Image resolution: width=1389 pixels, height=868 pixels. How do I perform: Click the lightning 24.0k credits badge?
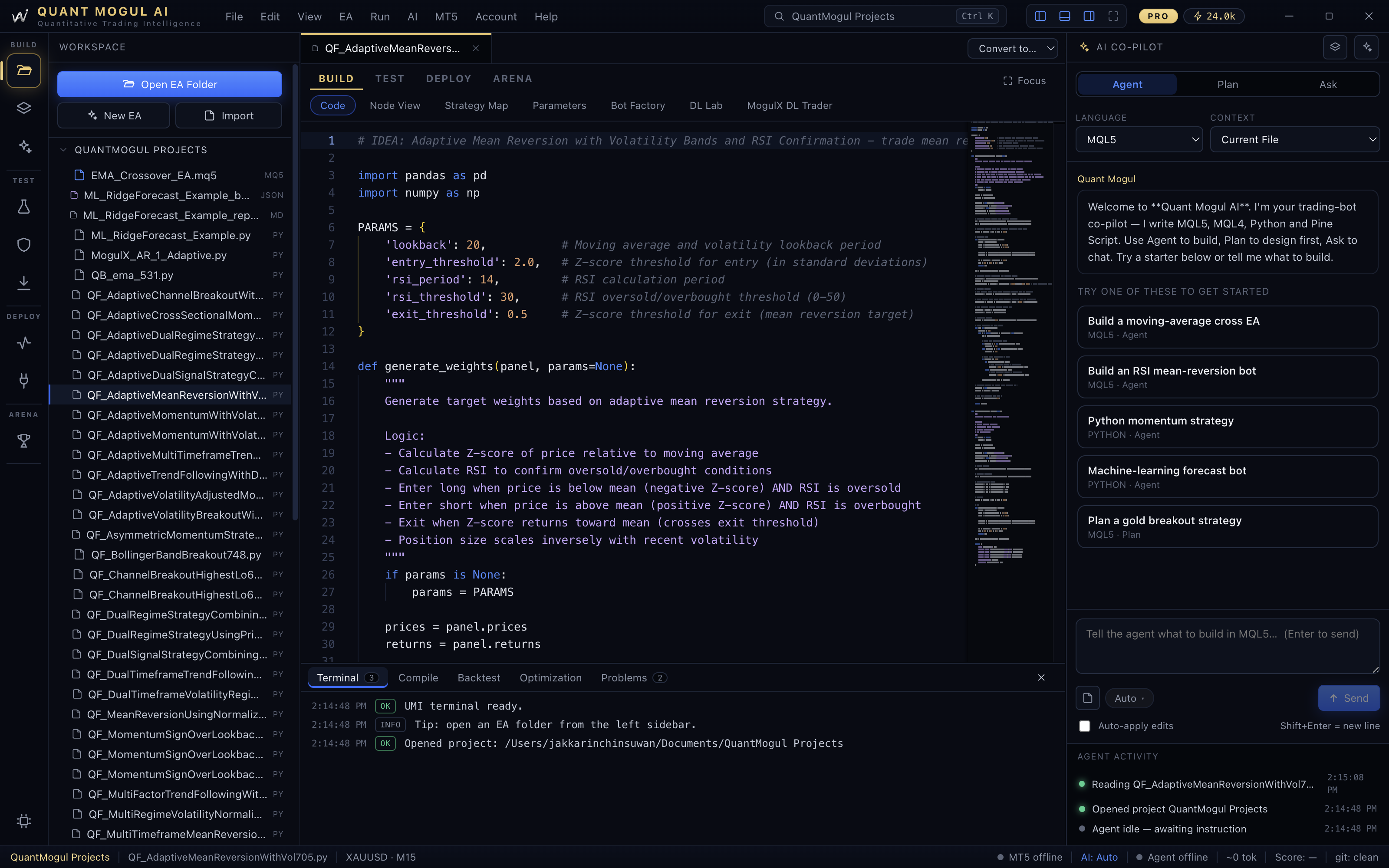point(1214,16)
